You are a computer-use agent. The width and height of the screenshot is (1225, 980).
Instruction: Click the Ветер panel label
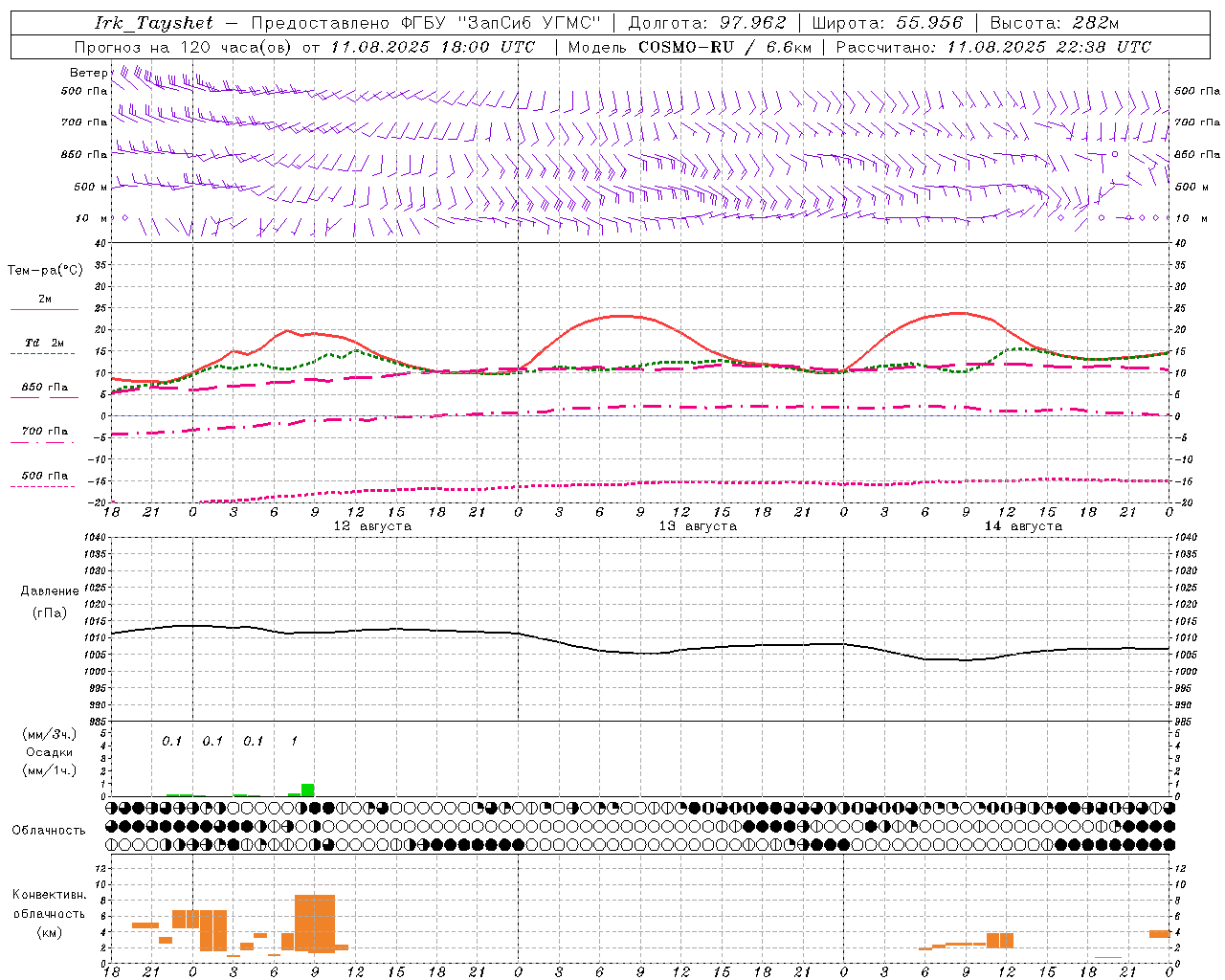click(88, 73)
